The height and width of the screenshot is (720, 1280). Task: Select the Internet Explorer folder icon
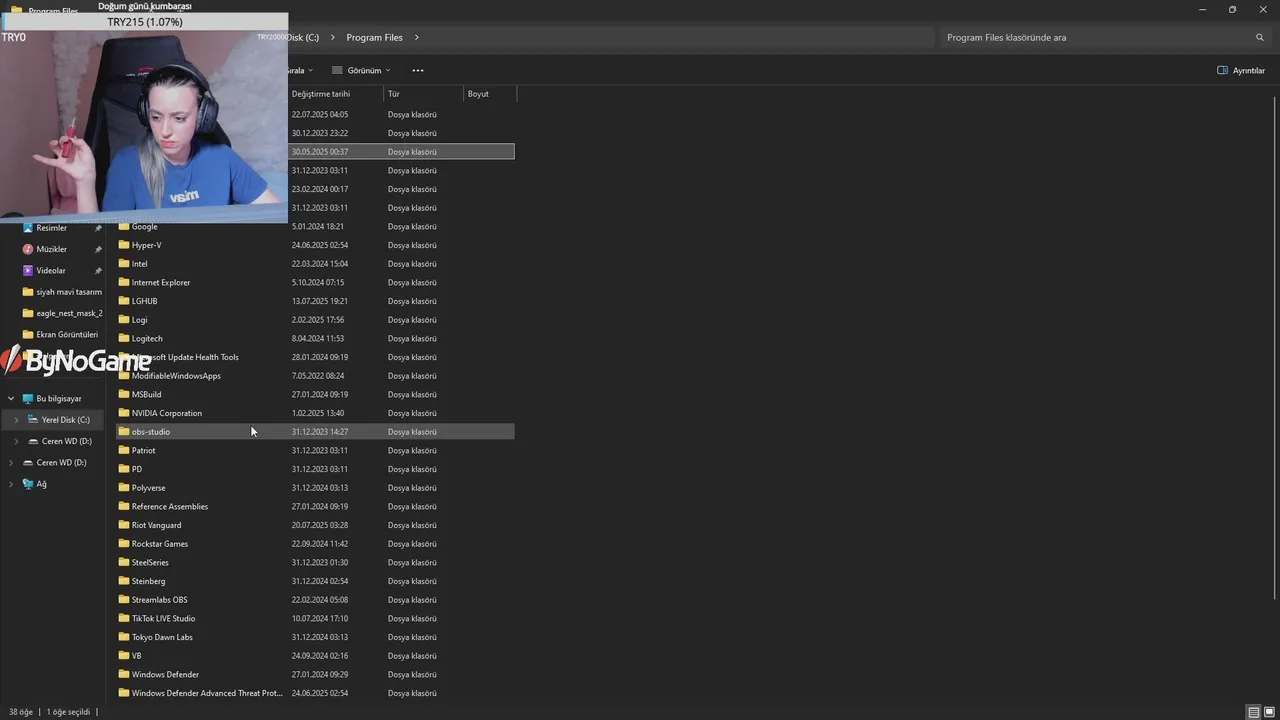point(124,282)
